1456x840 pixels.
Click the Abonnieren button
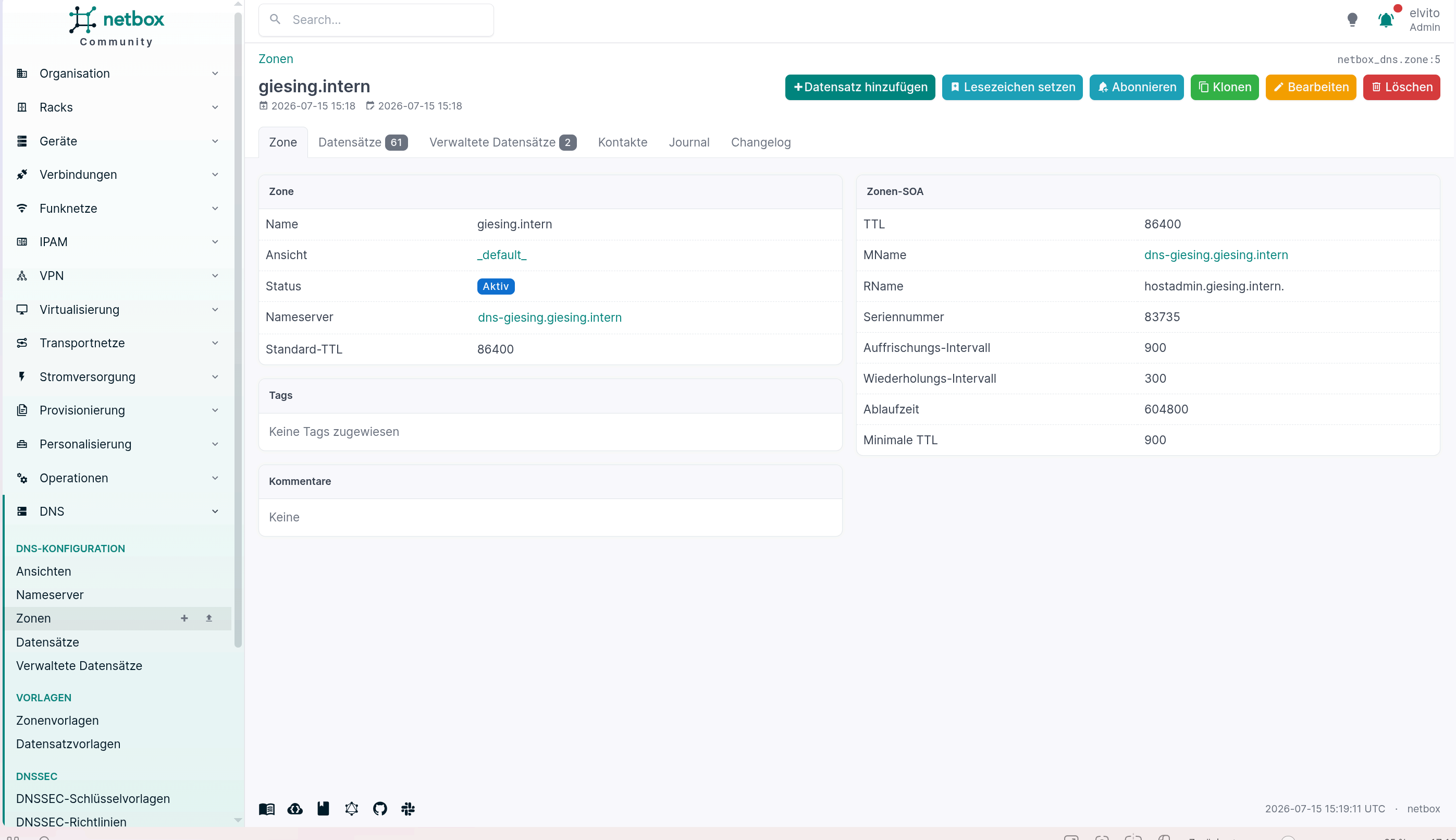click(1137, 87)
